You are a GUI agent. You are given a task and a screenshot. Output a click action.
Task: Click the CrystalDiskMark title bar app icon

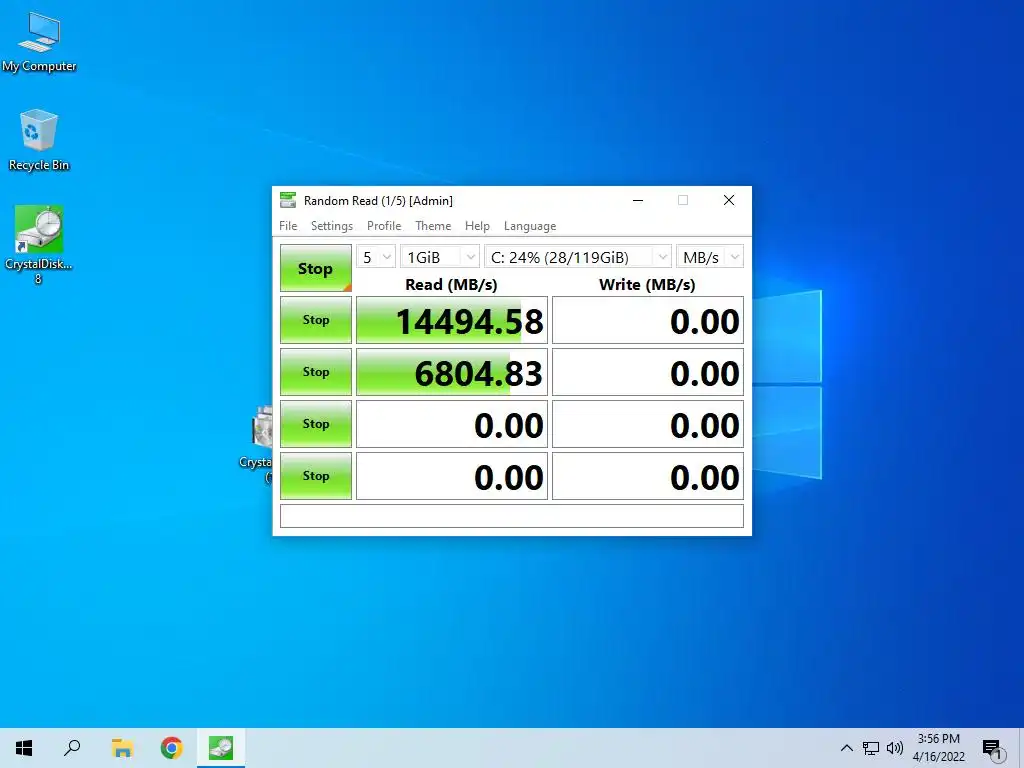pos(287,200)
